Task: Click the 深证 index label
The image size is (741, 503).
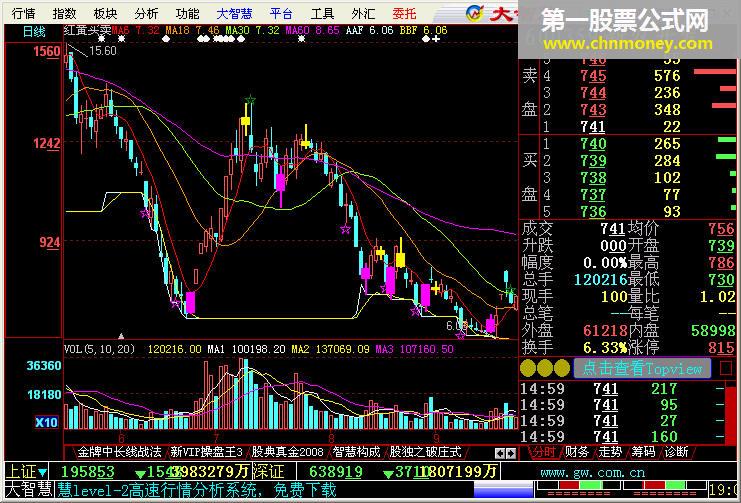Action: click(268, 471)
